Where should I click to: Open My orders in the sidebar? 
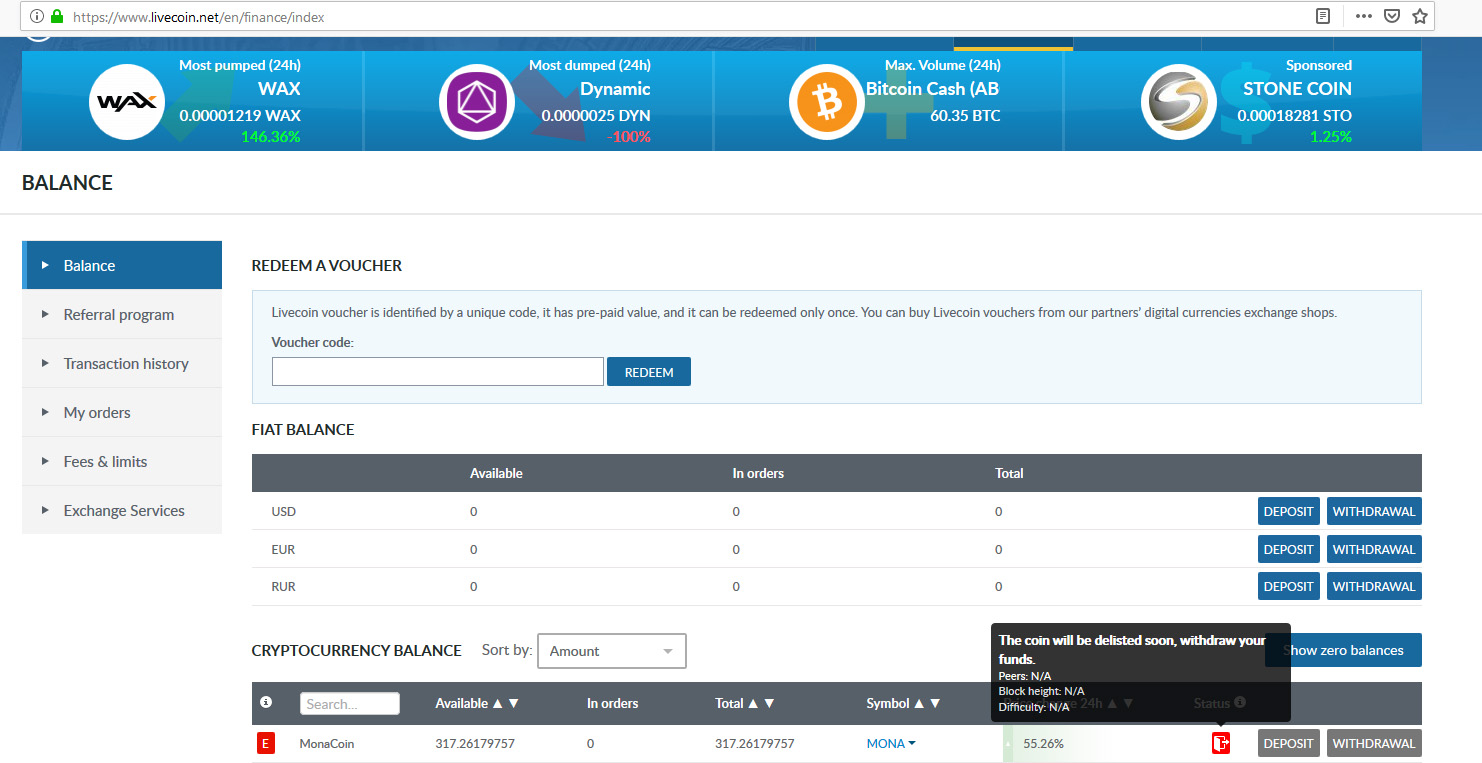click(122, 412)
